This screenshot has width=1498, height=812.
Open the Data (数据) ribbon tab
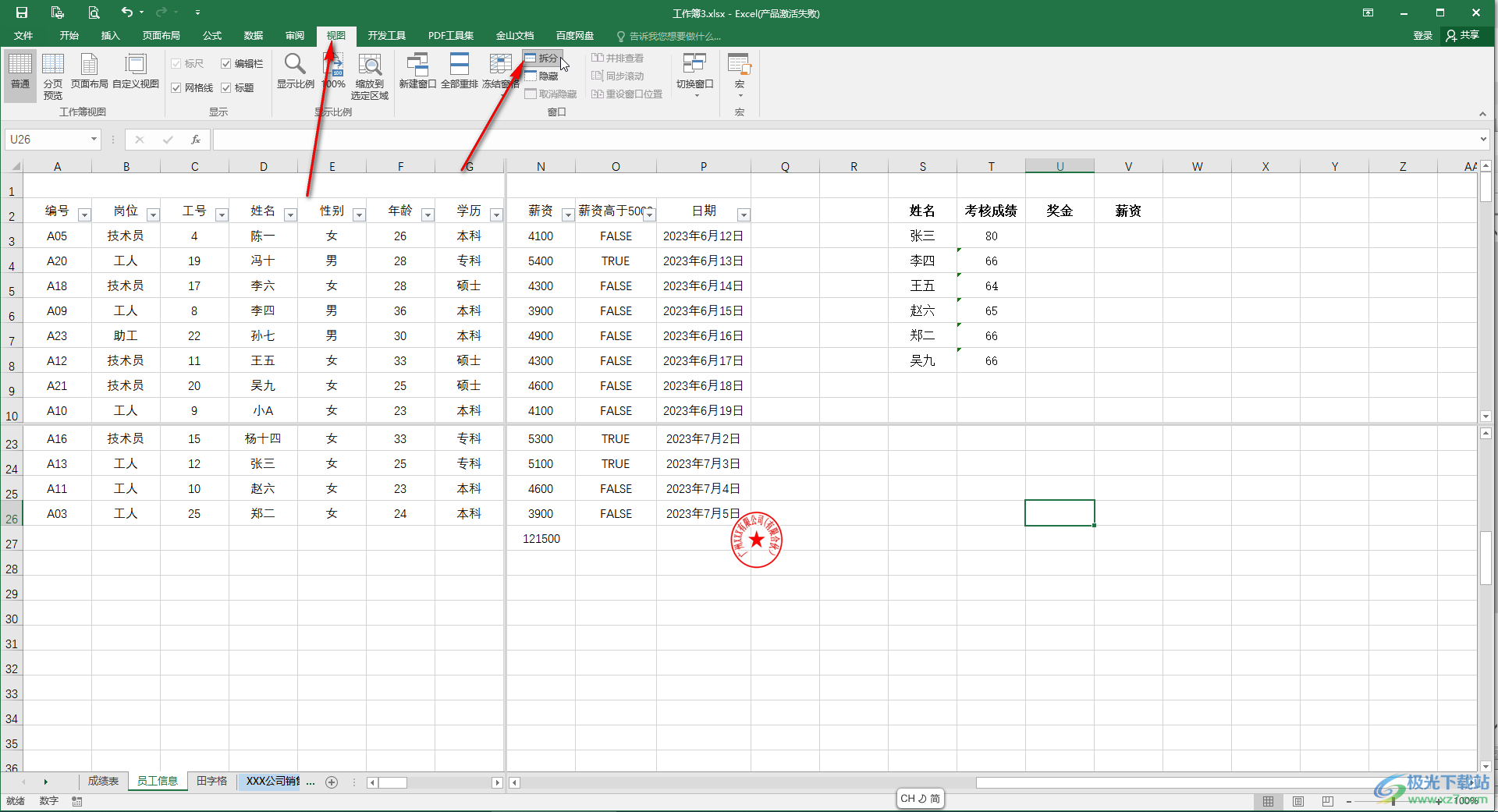[254, 36]
